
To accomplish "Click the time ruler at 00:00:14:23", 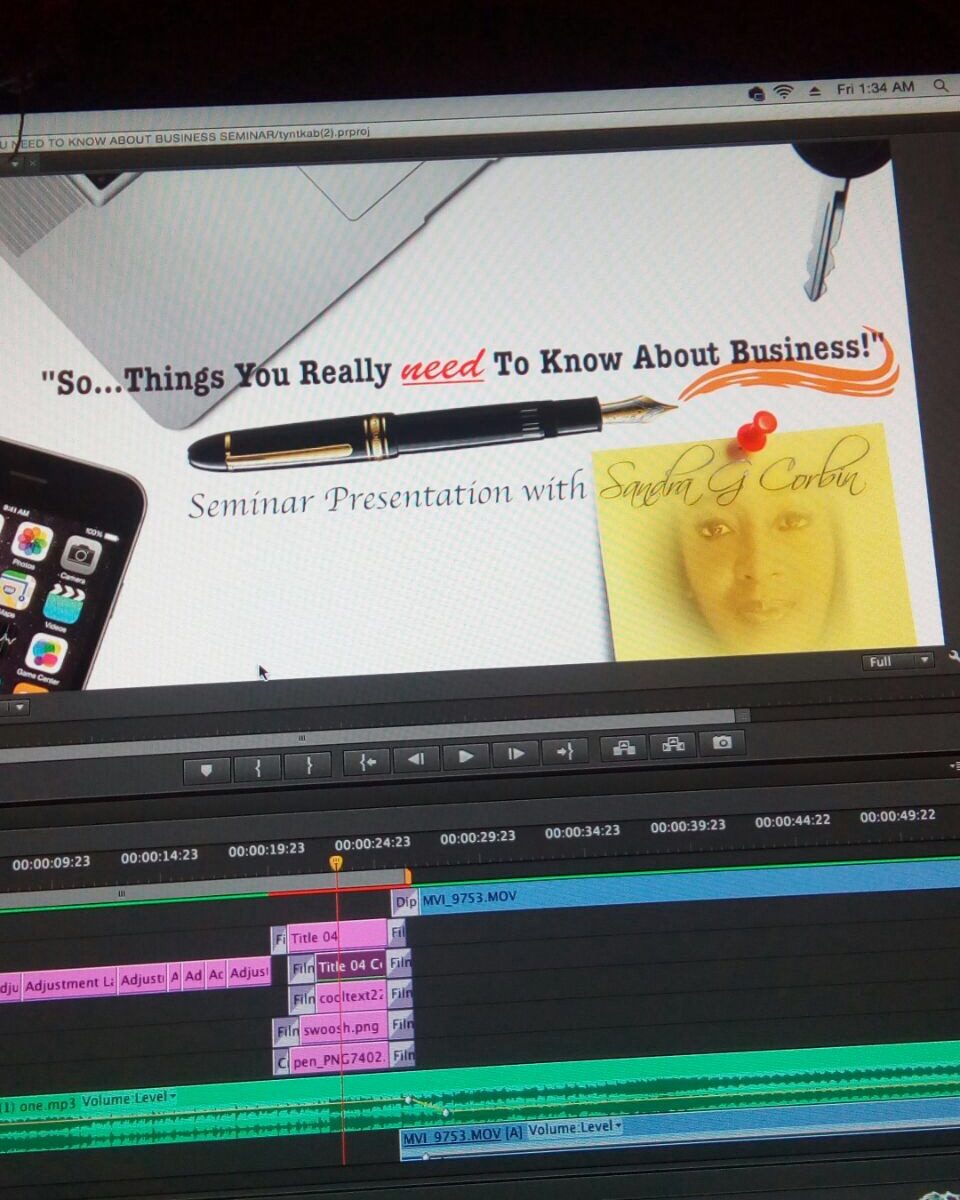I will (159, 856).
